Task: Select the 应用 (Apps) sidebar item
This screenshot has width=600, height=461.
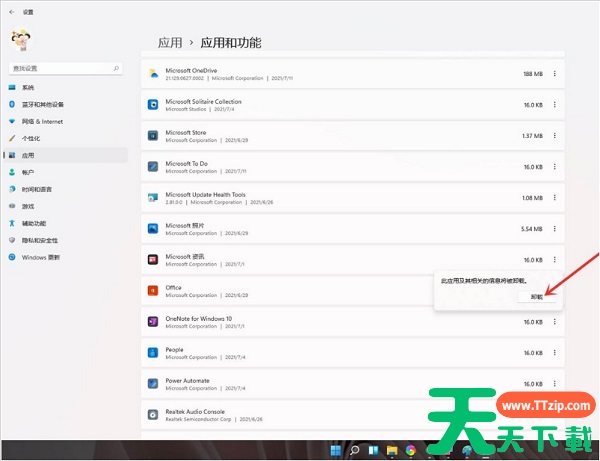Action: [65, 155]
